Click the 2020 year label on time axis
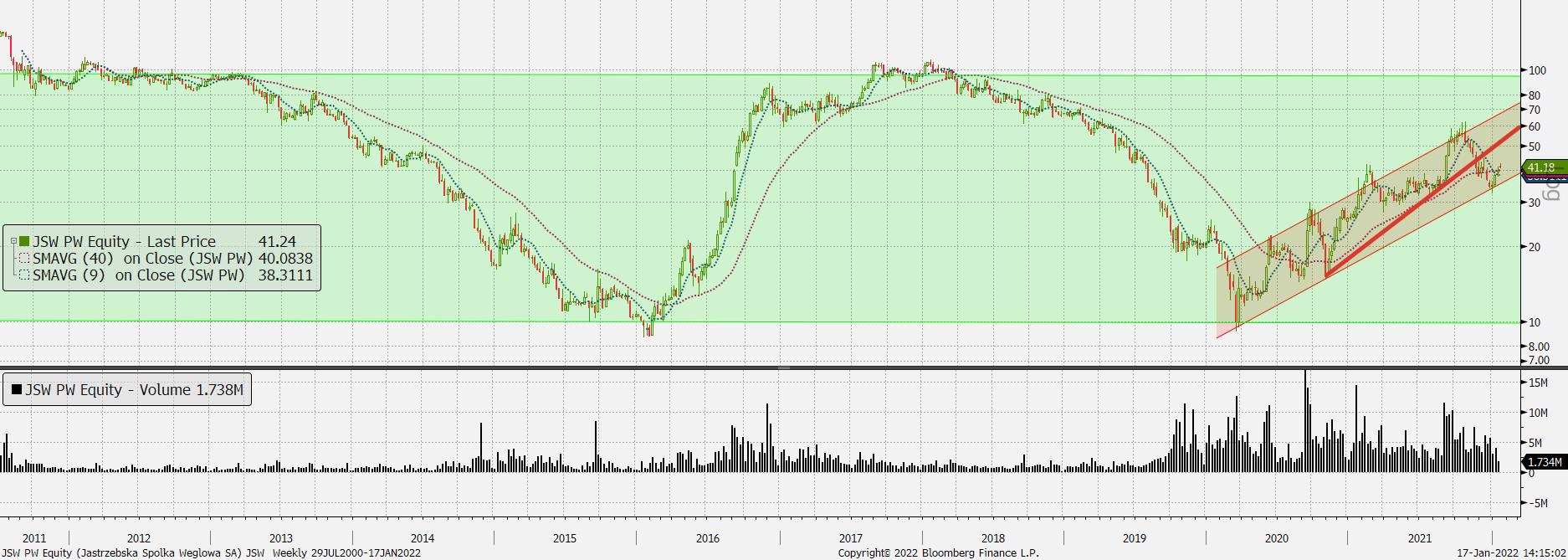 tap(1277, 538)
